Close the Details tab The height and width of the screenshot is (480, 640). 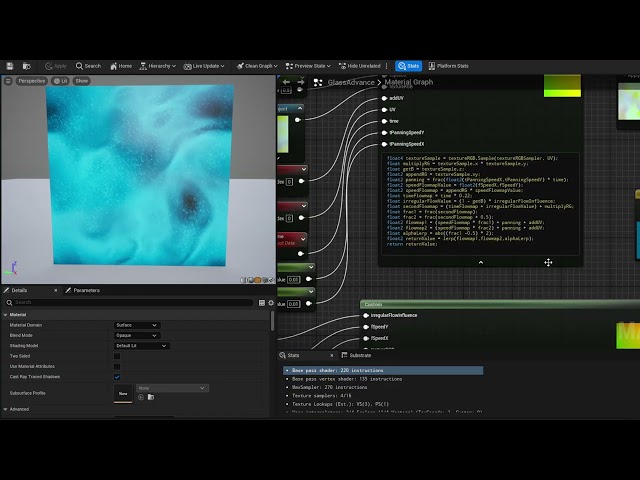click(x=56, y=291)
